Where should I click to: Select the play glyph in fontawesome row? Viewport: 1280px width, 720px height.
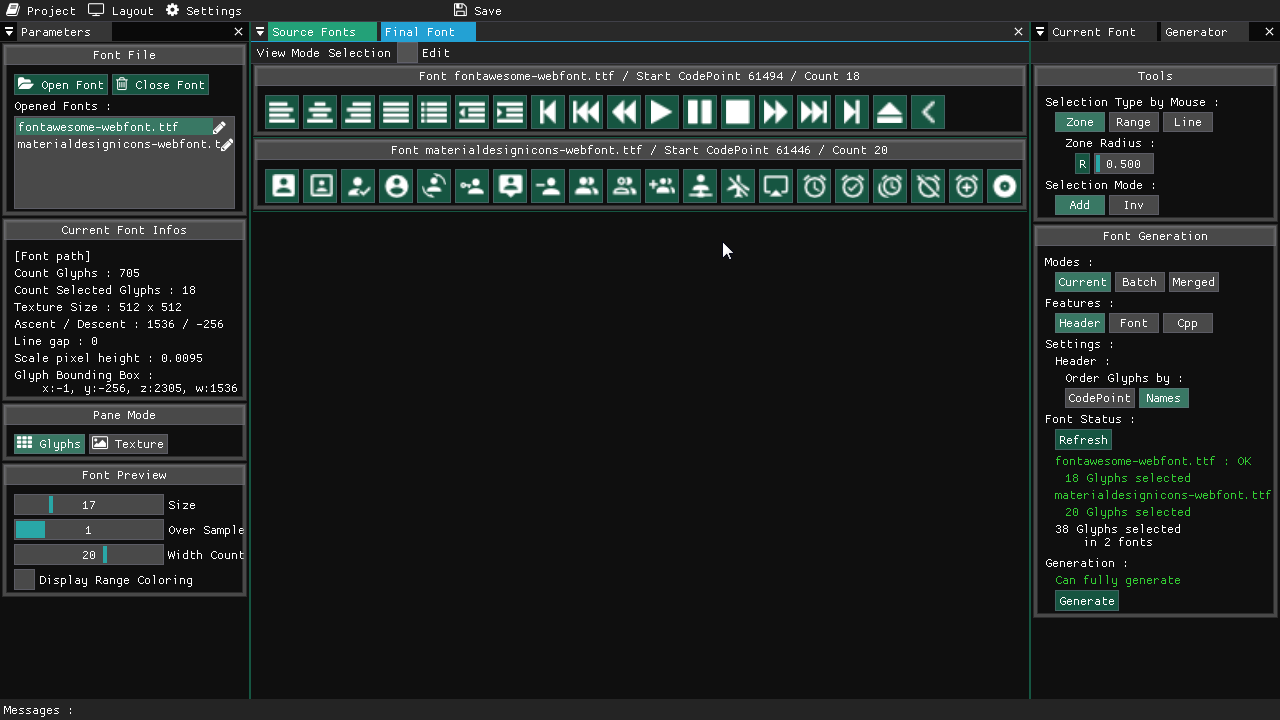pyautogui.click(x=661, y=111)
